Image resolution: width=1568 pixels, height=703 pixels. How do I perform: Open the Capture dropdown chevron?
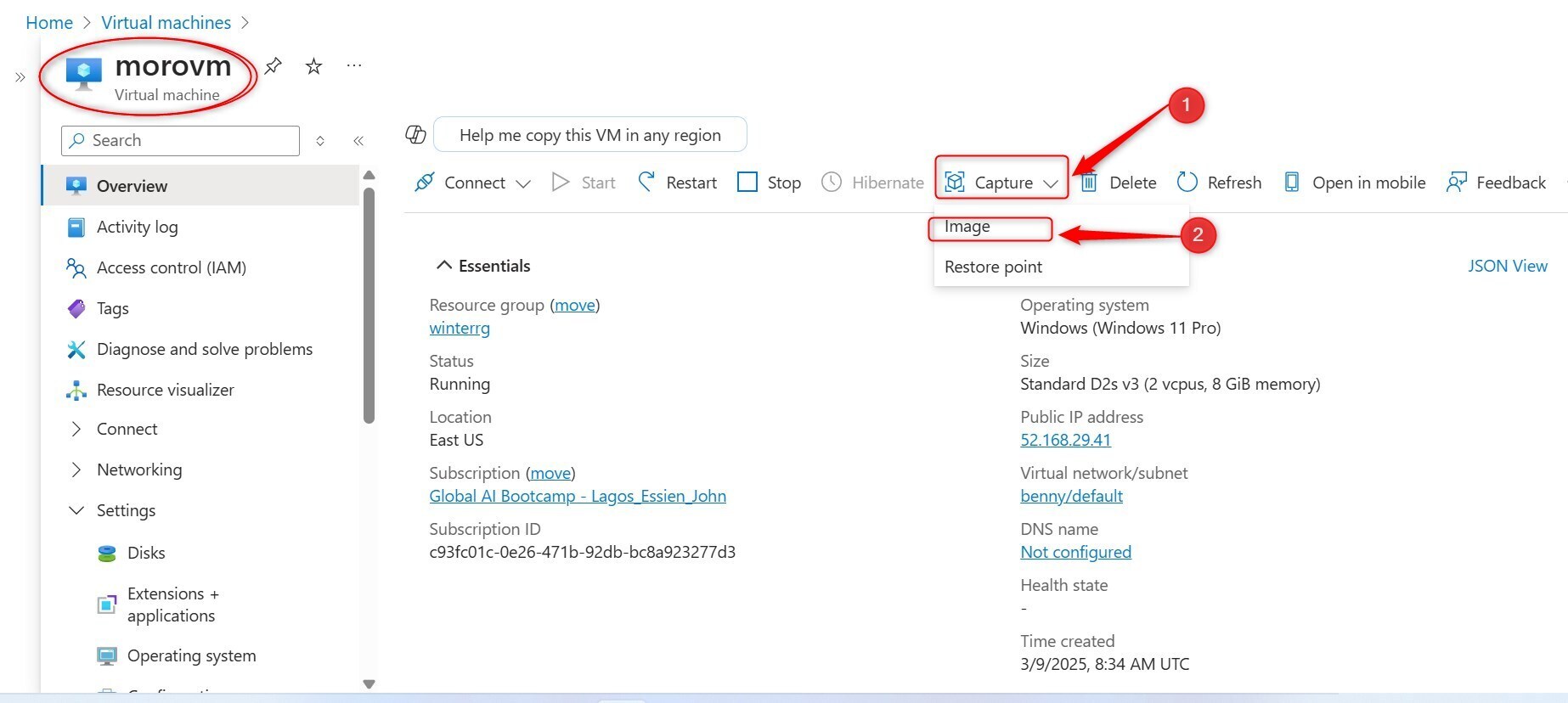pyautogui.click(x=1051, y=183)
